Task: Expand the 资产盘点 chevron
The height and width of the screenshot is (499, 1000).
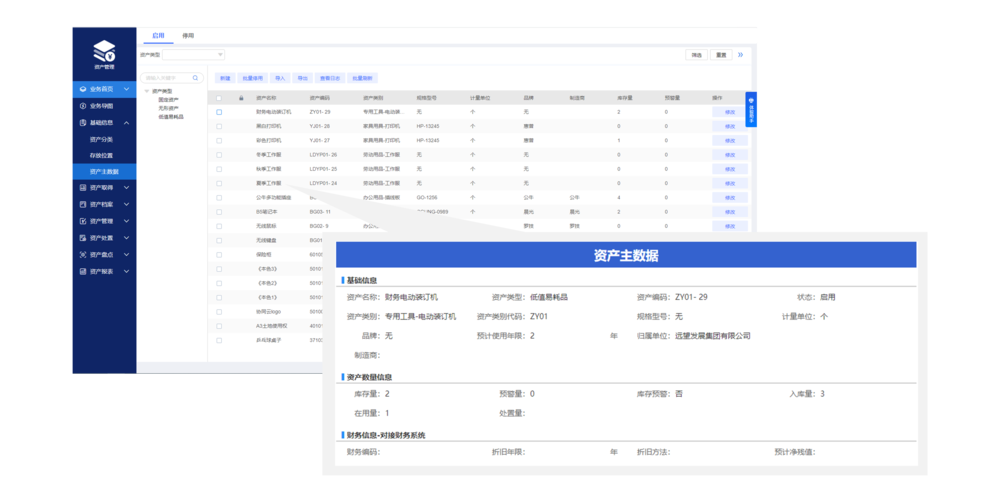Action: click(126, 255)
